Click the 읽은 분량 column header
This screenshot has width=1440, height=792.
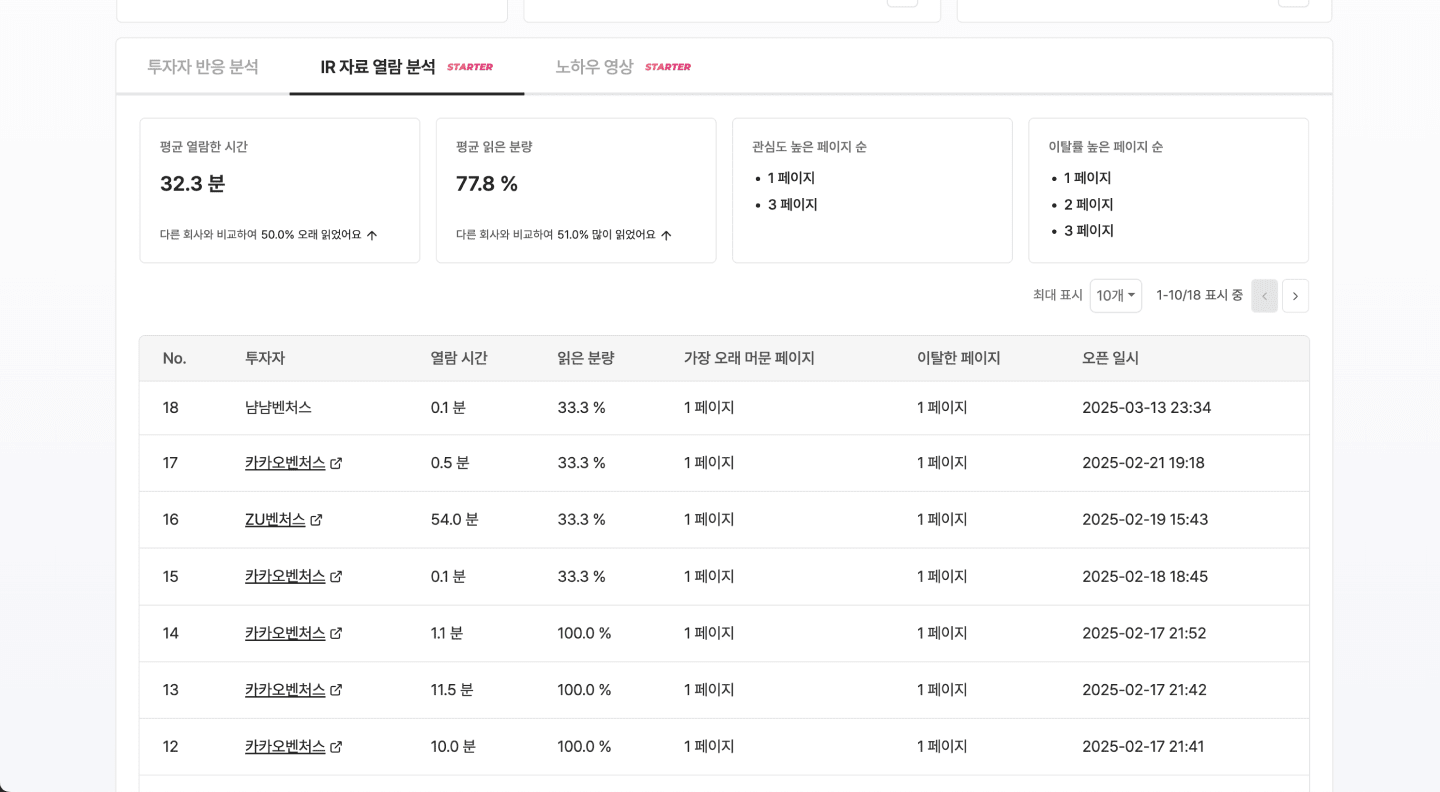pyautogui.click(x=586, y=358)
